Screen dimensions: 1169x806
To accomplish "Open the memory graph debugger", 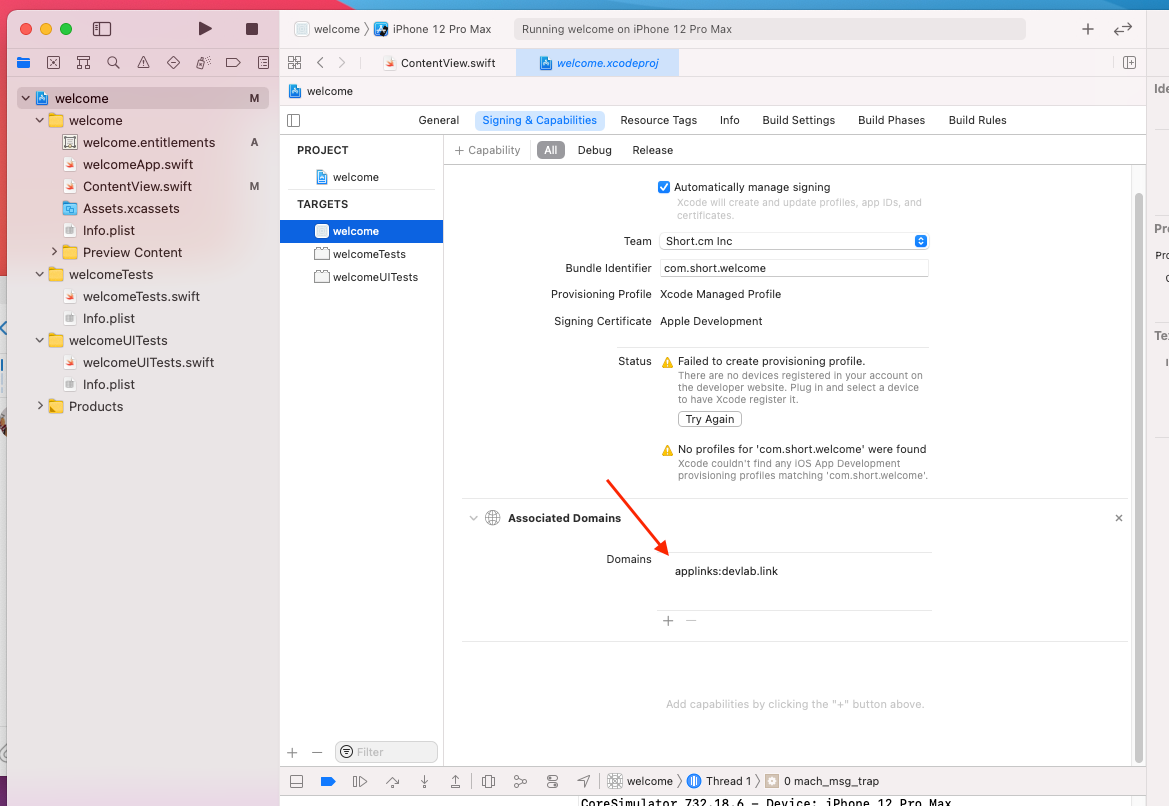I will tap(520, 781).
